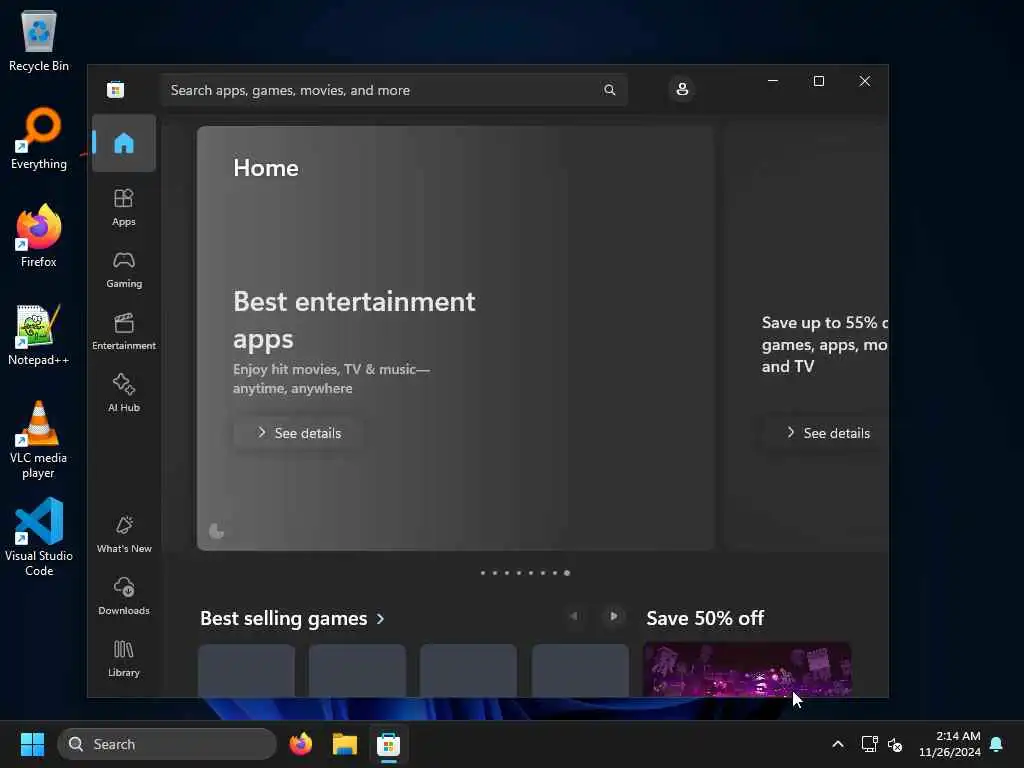Select the Everything desktop shortcut
The width and height of the screenshot is (1024, 768).
[x=39, y=138]
